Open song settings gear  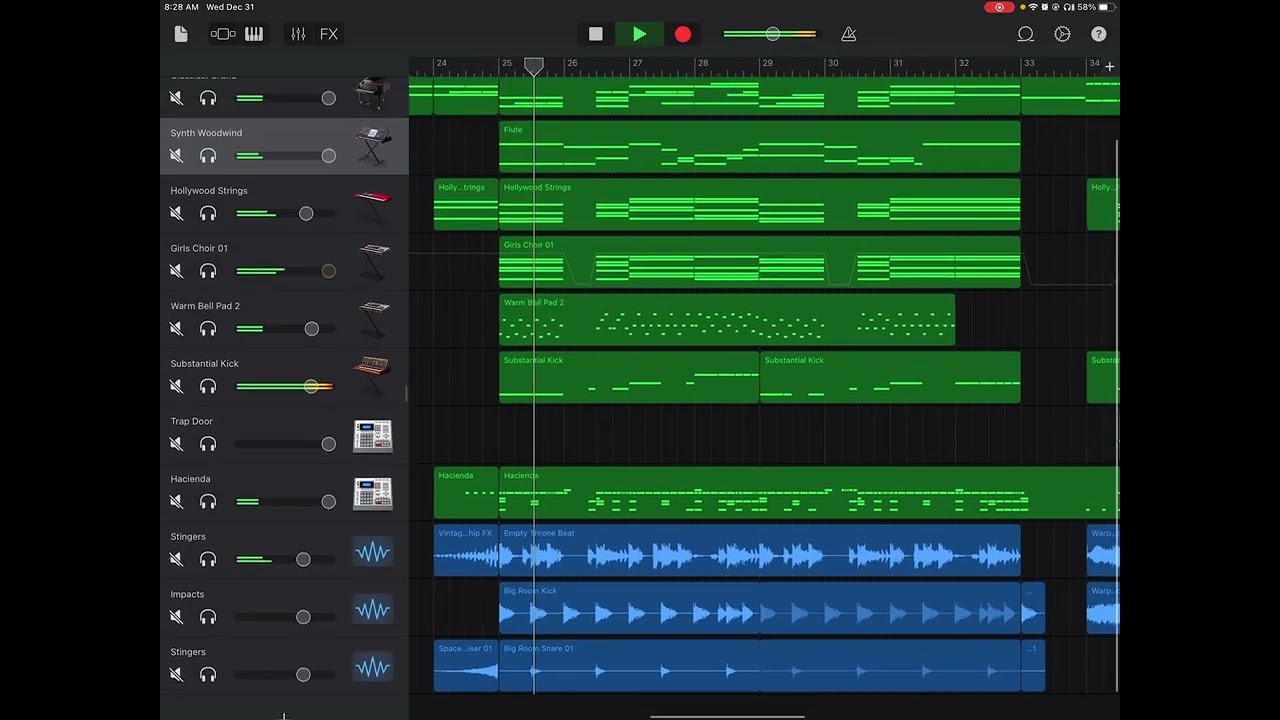pyautogui.click(x=1062, y=34)
